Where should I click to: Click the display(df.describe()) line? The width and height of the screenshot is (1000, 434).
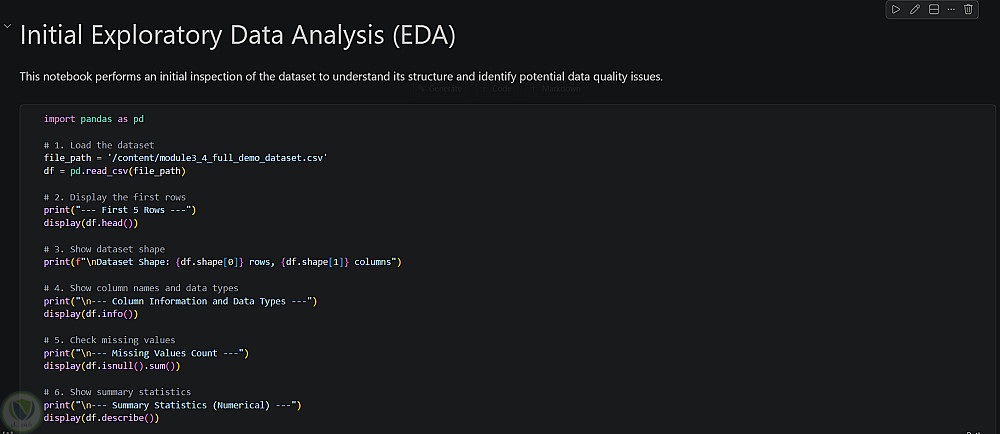point(101,418)
